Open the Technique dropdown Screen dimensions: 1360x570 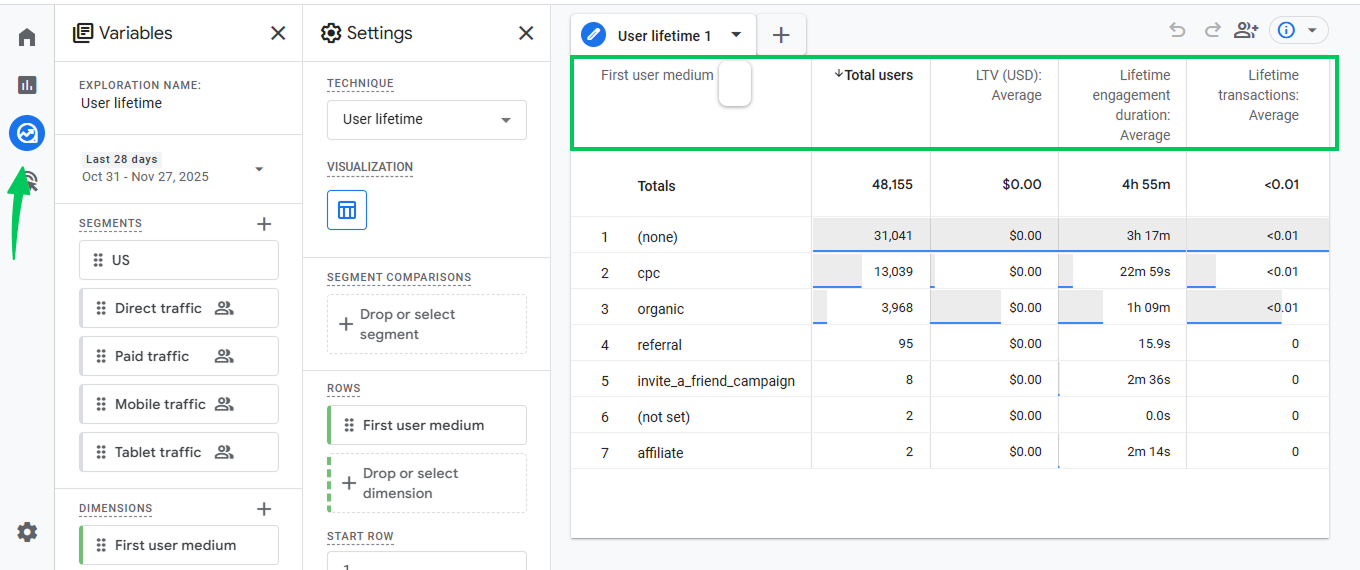pos(427,119)
